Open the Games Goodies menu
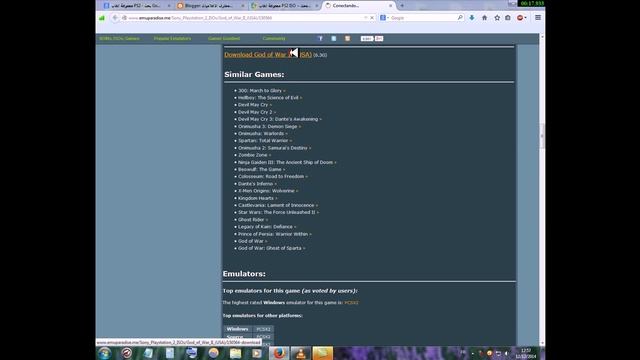Viewport: 640px width, 360px height. click(x=224, y=38)
